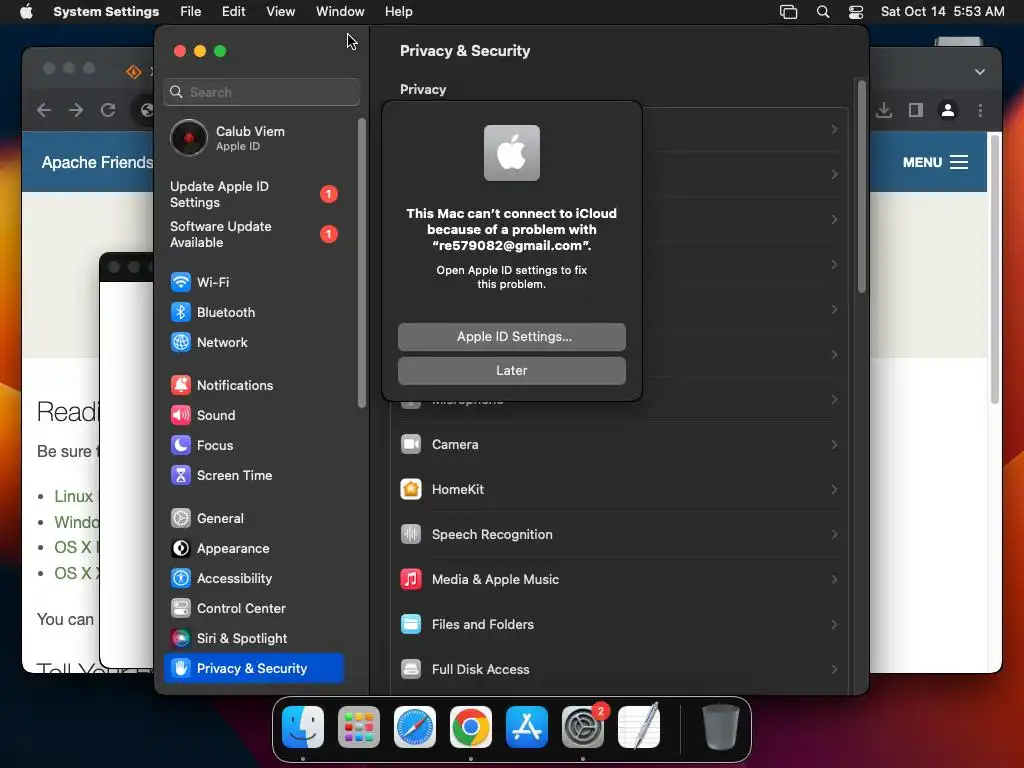The image size is (1024, 768).
Task: Click the Privacy pane scrollbar
Action: pyautogui.click(x=861, y=187)
